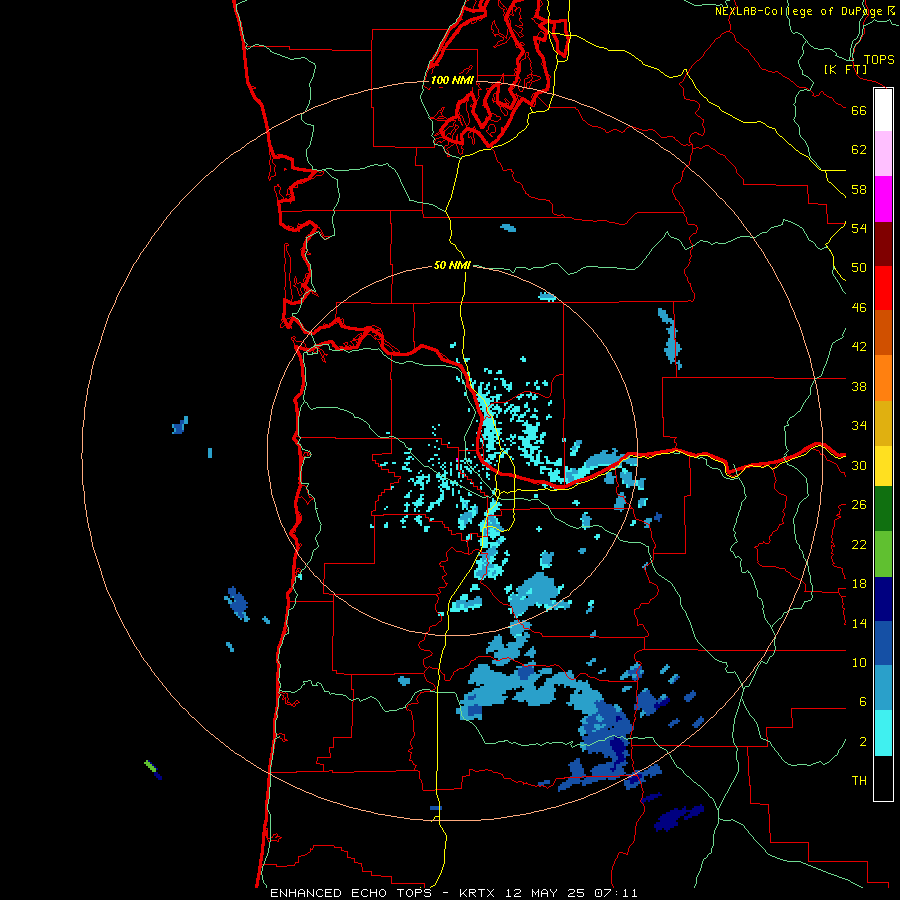Click the 50 NMI range ring label
Viewport: 900px width, 900px height.
click(x=452, y=265)
